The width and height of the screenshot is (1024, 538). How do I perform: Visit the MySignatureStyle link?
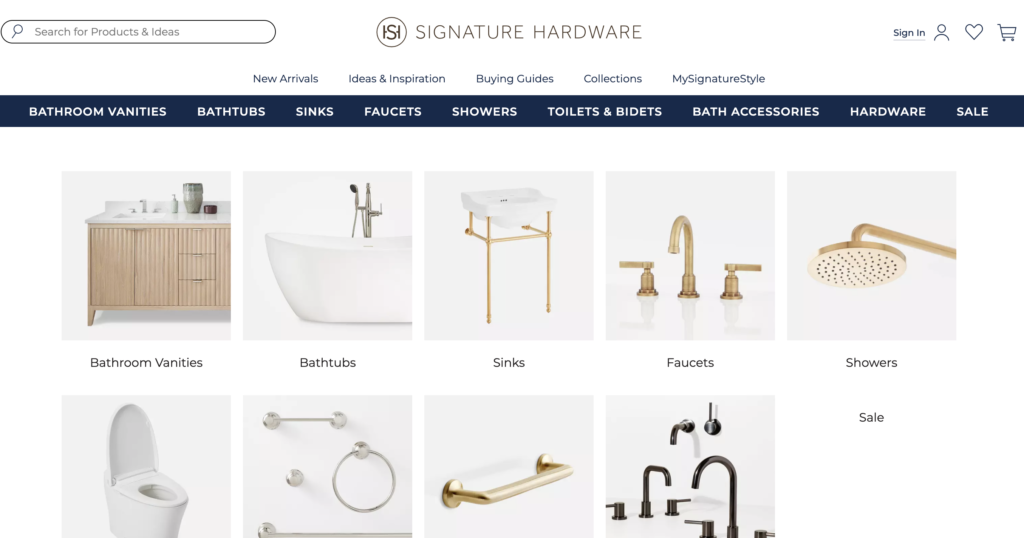(x=718, y=78)
